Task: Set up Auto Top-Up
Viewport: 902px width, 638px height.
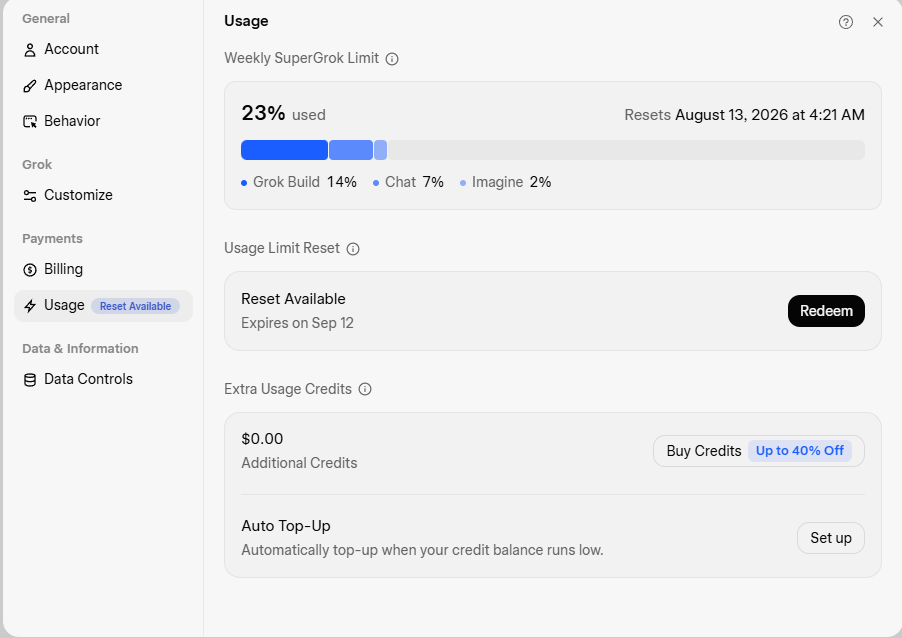Action: point(831,538)
